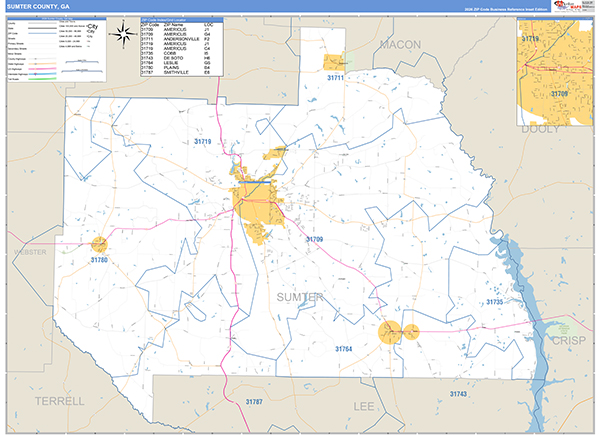Screen dimensions: 600x435
Task: Click the Americus orange city area
Action: (x=258, y=203)
